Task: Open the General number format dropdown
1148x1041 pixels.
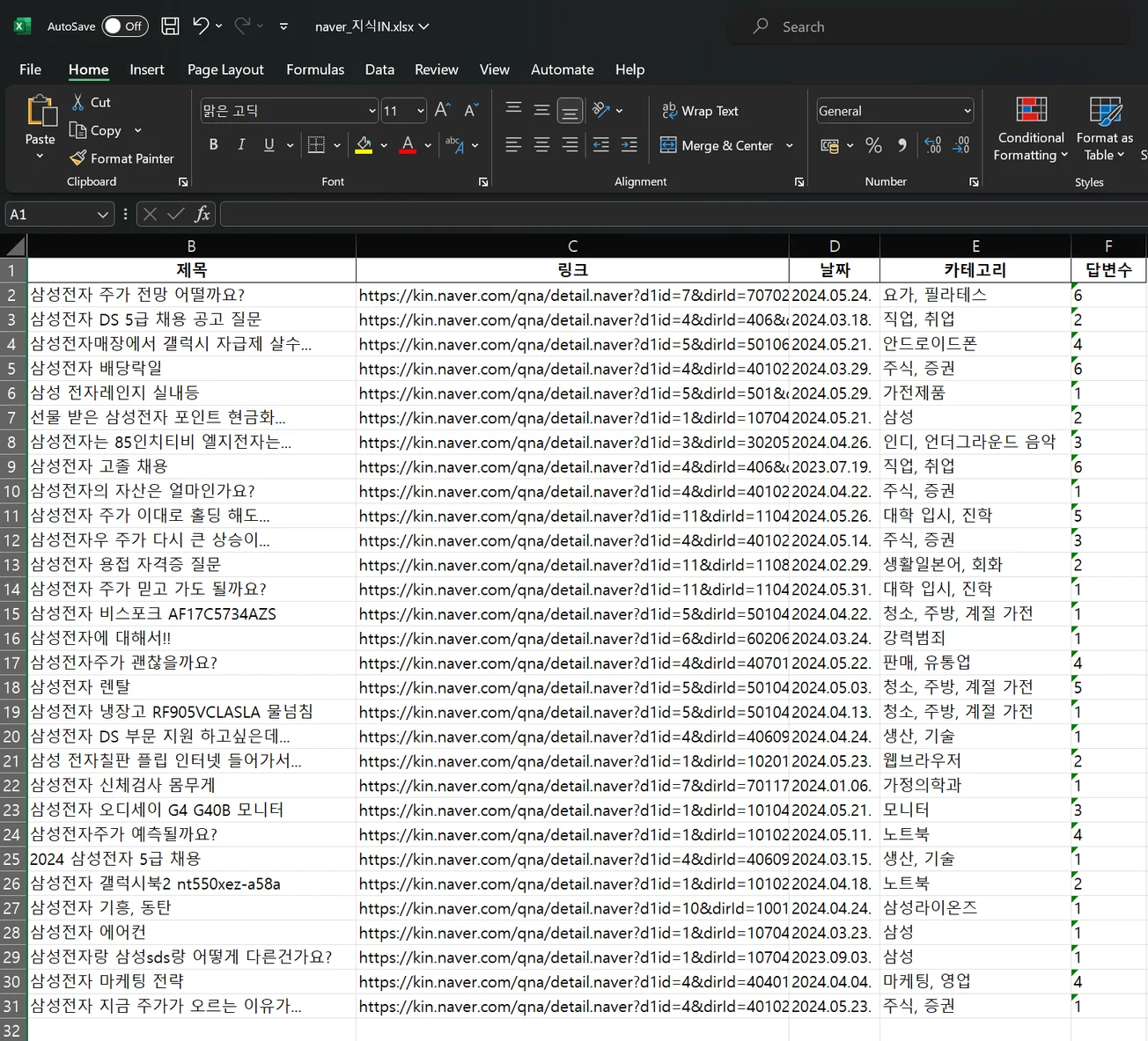Action: [x=968, y=111]
